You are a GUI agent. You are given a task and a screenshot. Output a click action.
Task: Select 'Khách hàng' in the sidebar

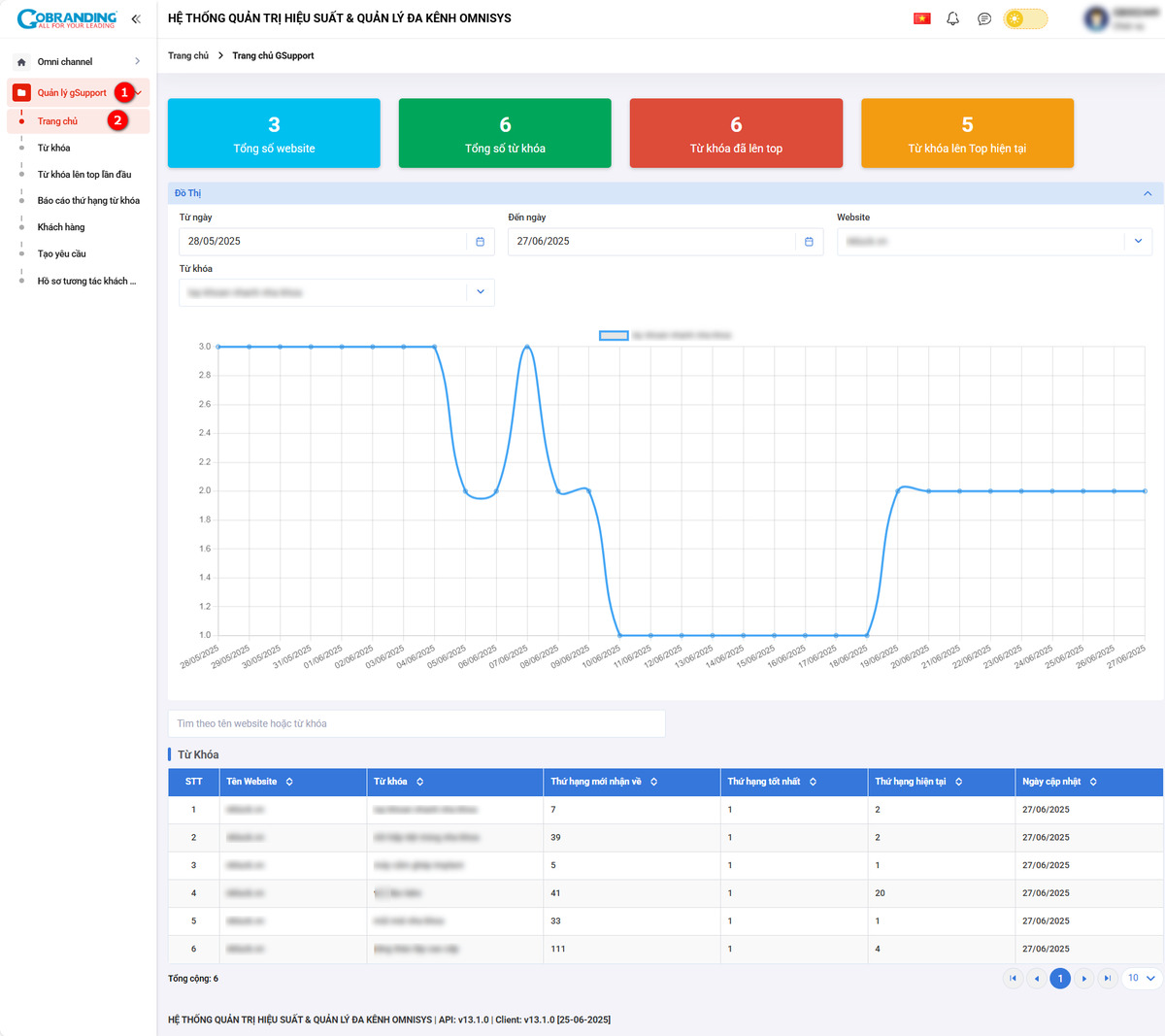61,227
